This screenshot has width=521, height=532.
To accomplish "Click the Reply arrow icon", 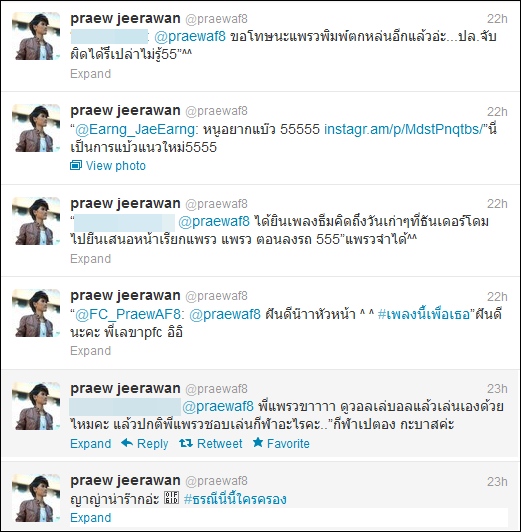I will tap(127, 443).
